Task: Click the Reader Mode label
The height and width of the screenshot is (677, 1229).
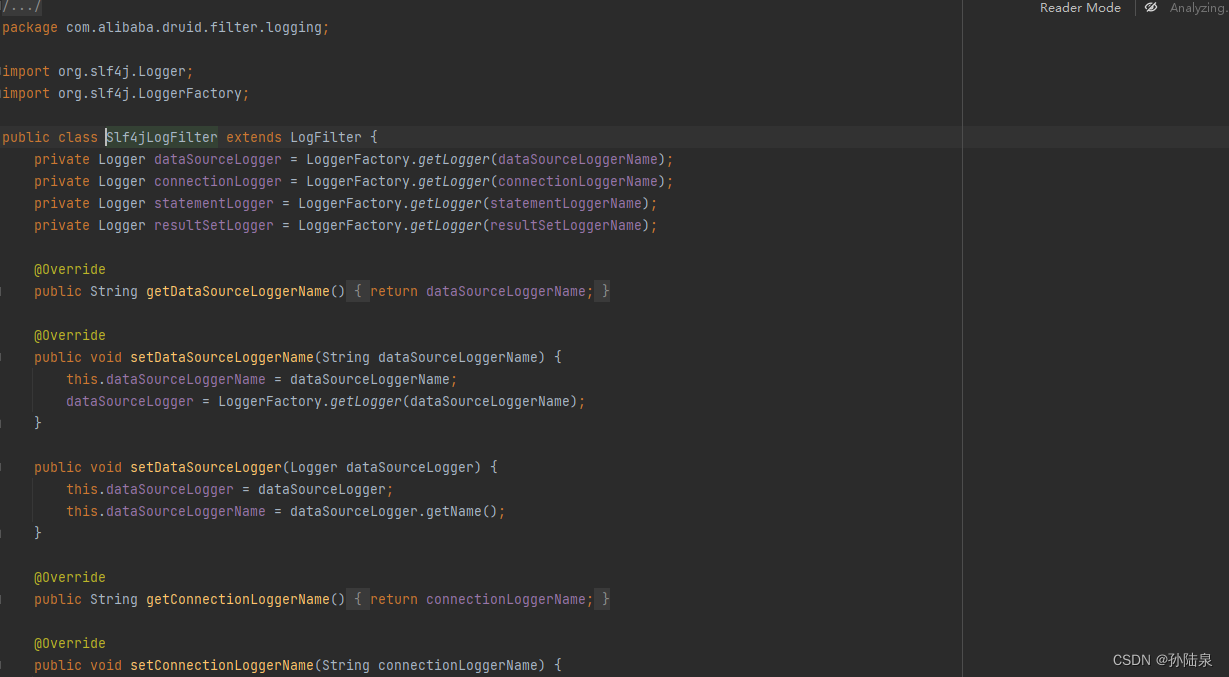Action: [x=1079, y=8]
